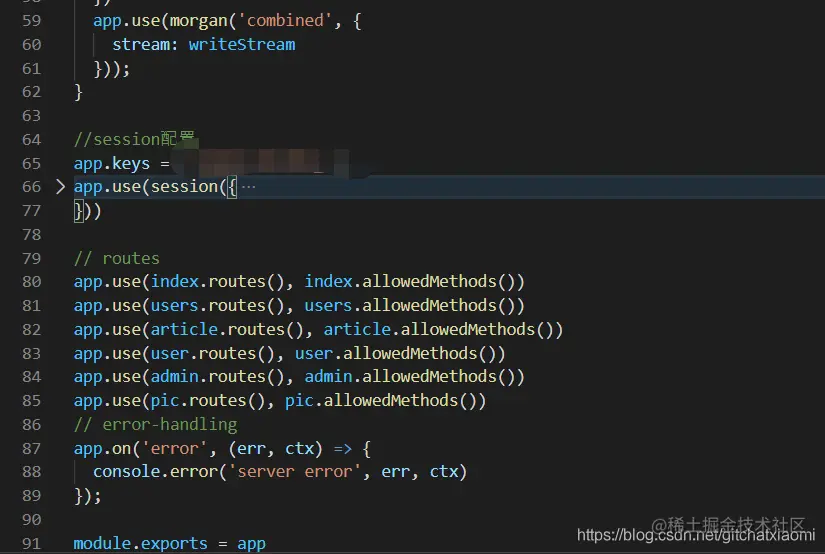Click line number 60 in the gutter

tap(32, 45)
